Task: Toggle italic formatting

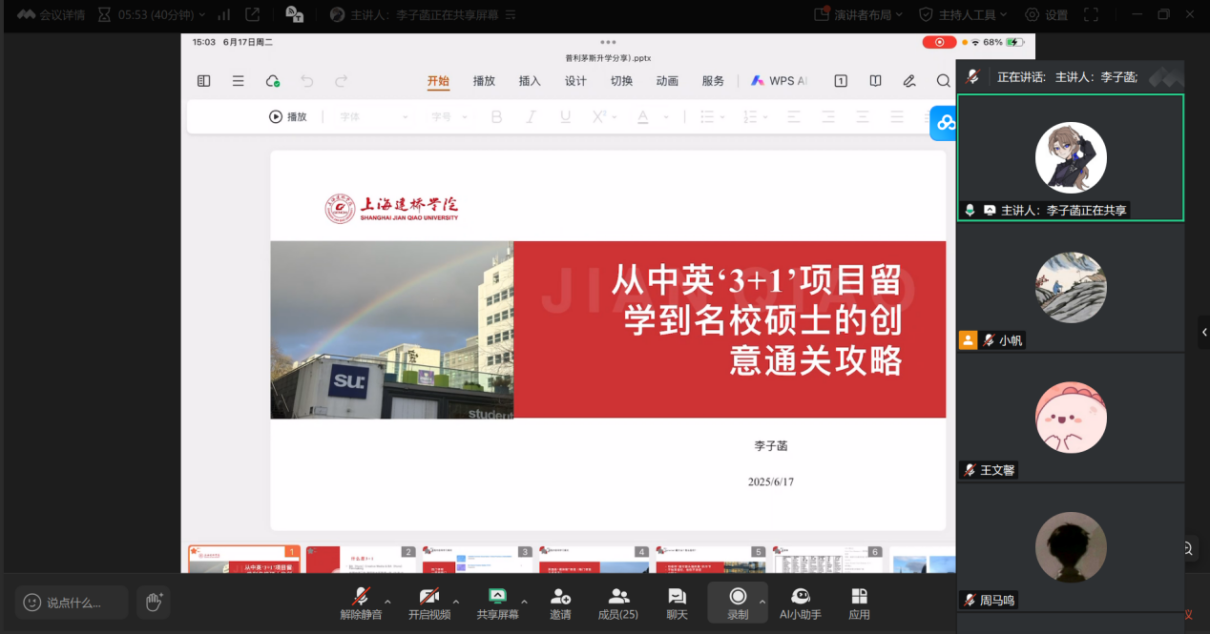Action: tap(531, 117)
